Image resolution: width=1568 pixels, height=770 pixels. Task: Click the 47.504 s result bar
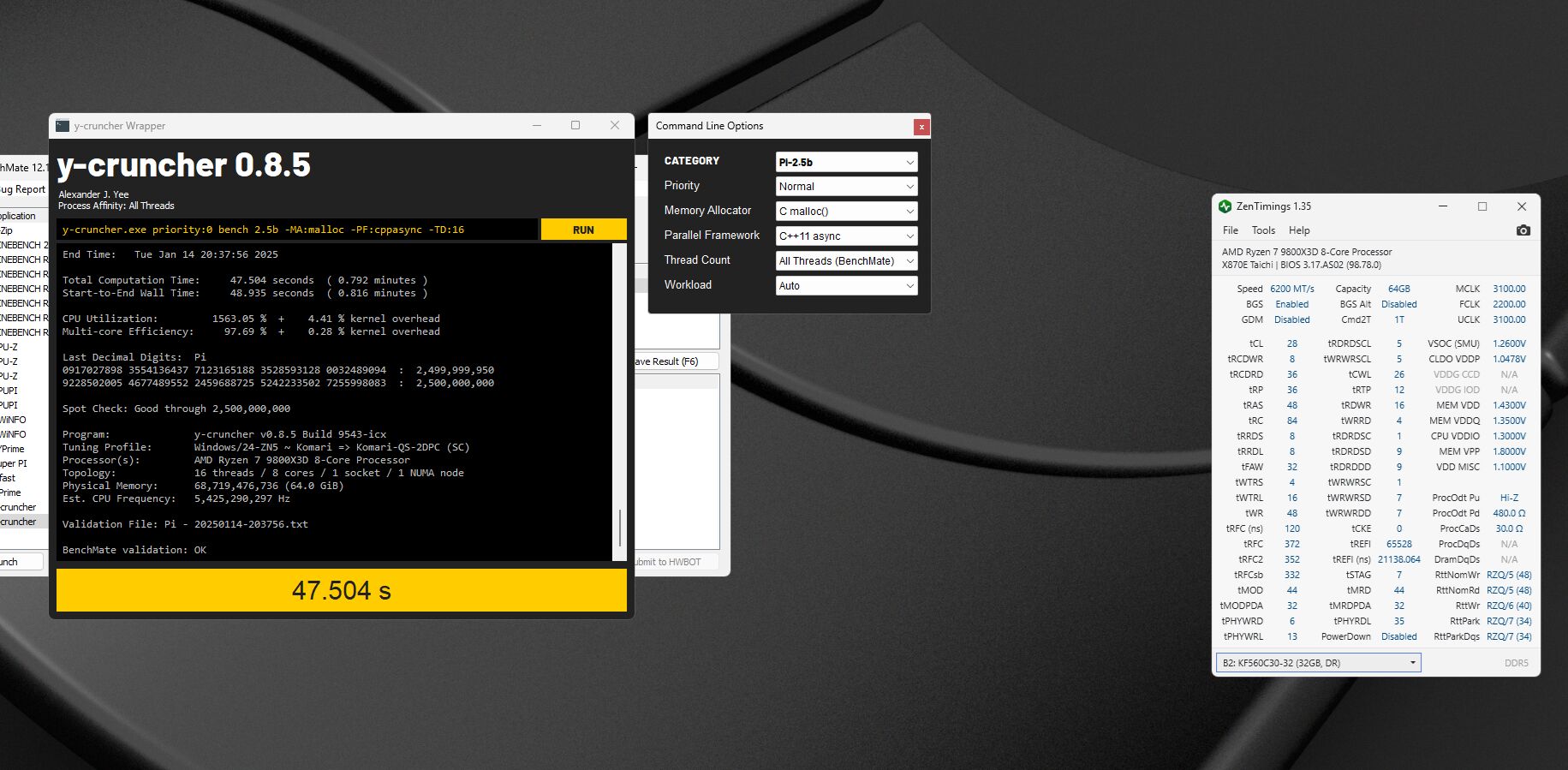coord(342,590)
